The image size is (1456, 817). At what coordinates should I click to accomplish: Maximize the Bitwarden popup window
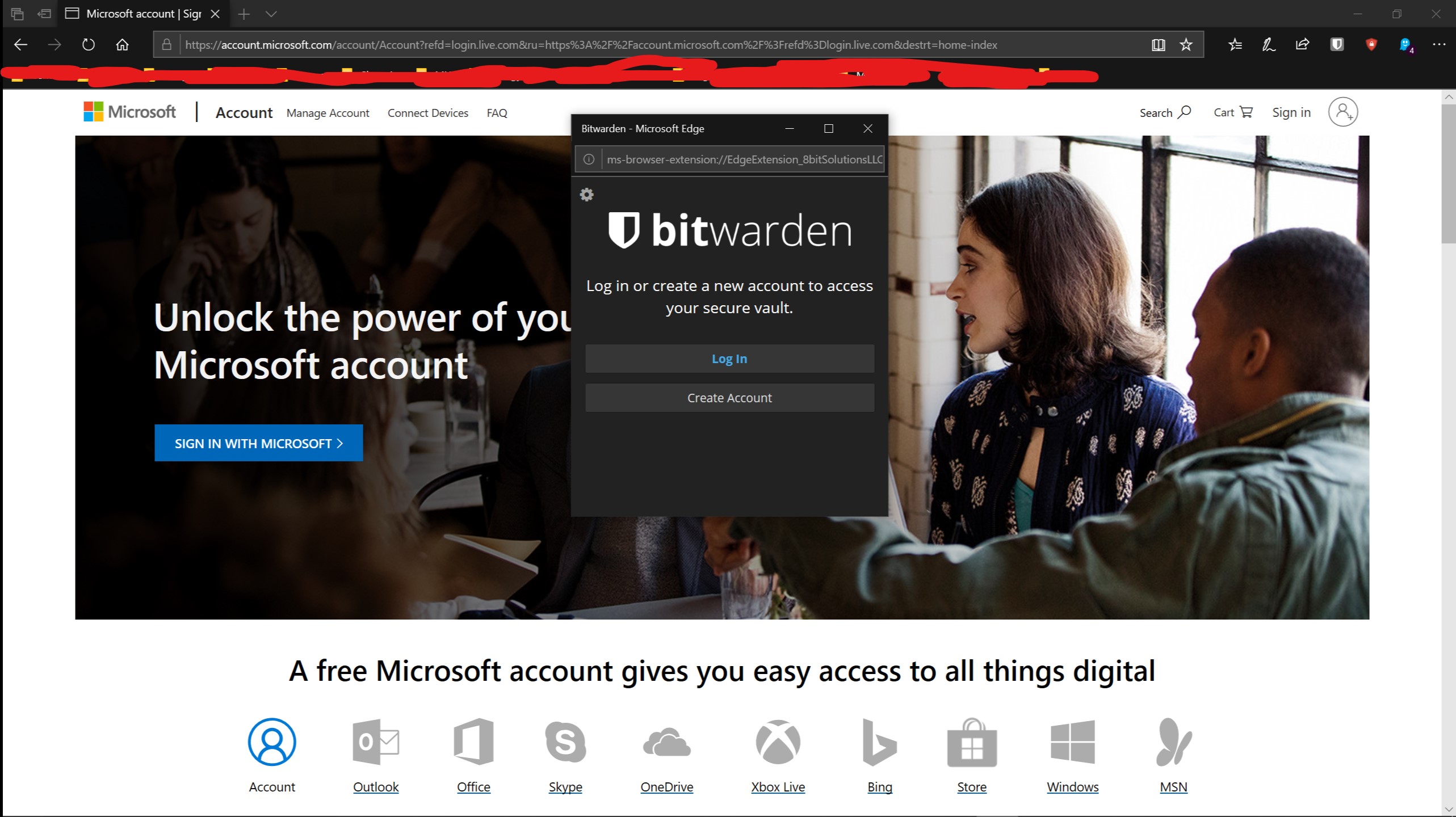tap(828, 128)
